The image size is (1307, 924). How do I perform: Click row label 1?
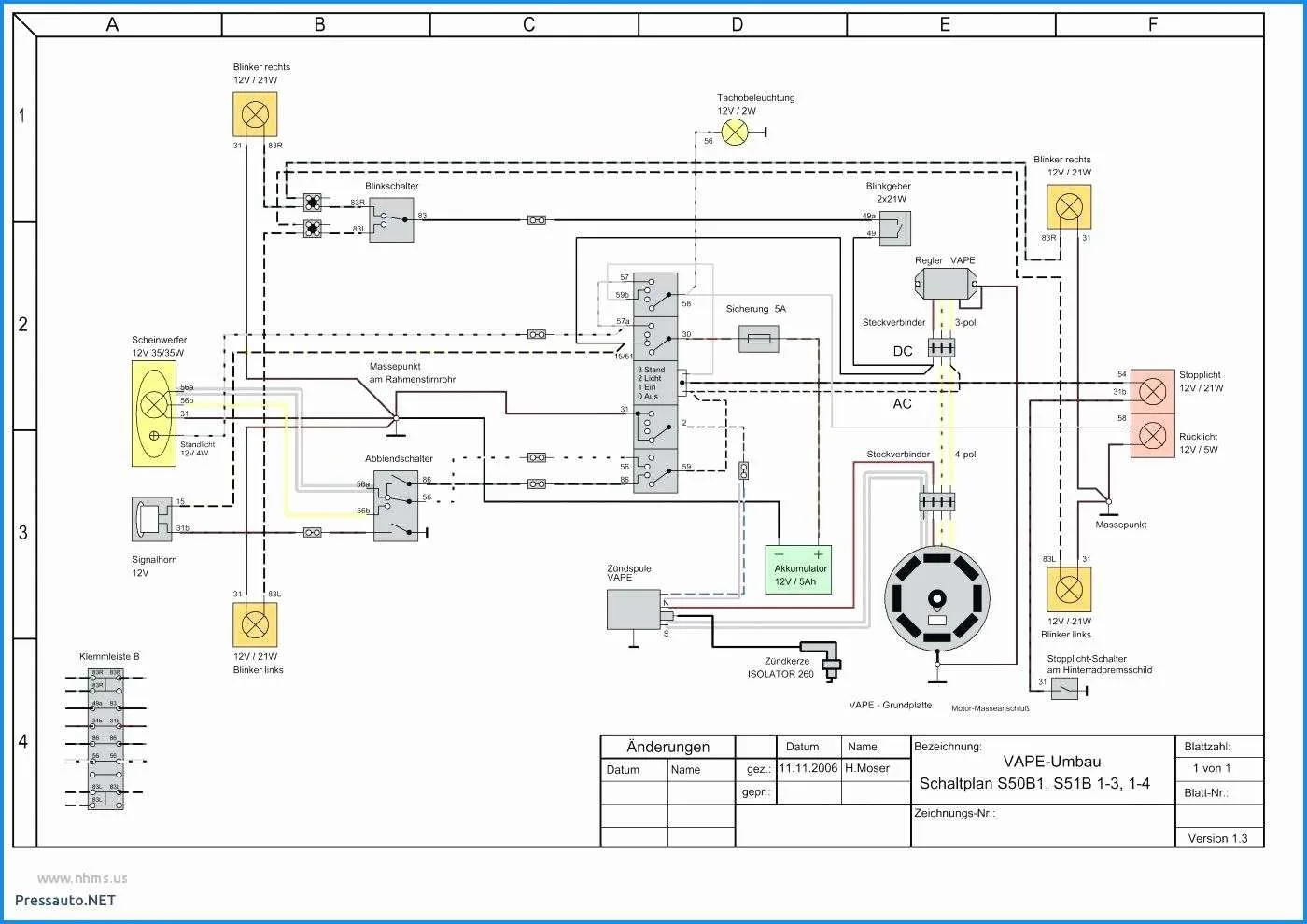[23, 117]
